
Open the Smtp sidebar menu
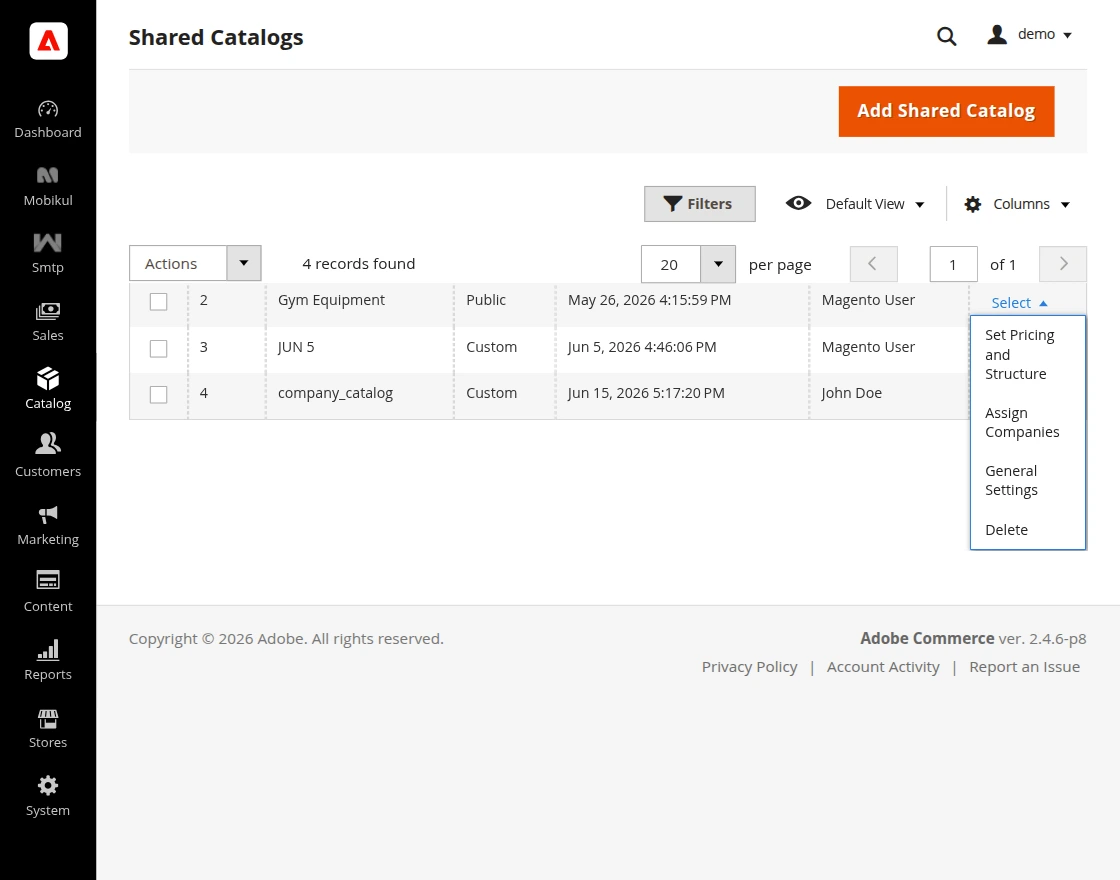48,254
